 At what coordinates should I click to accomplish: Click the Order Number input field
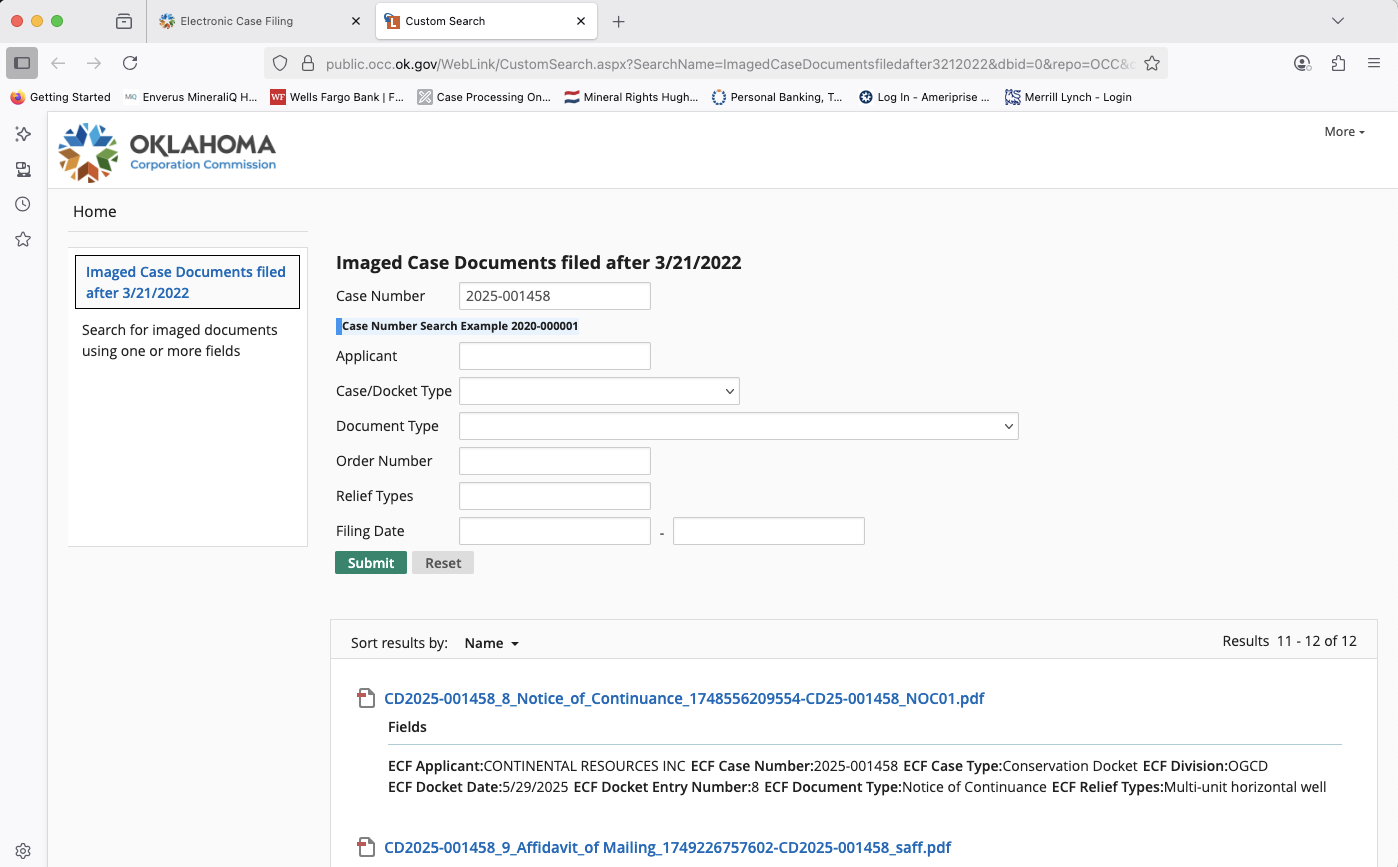point(555,461)
